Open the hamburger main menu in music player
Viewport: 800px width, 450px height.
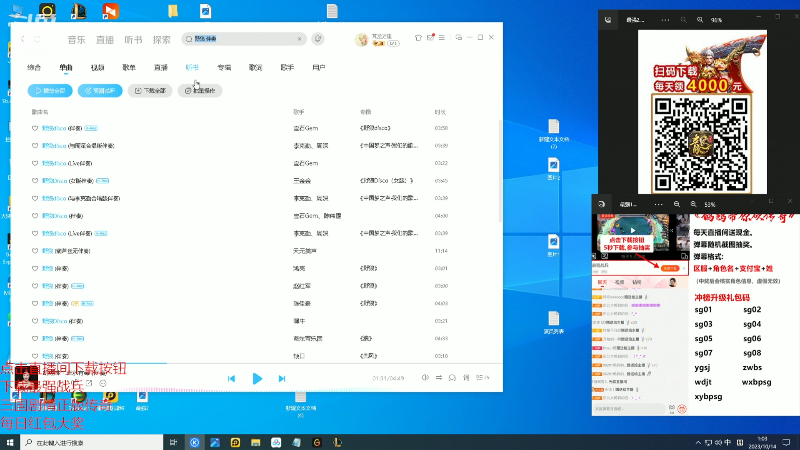(442, 37)
